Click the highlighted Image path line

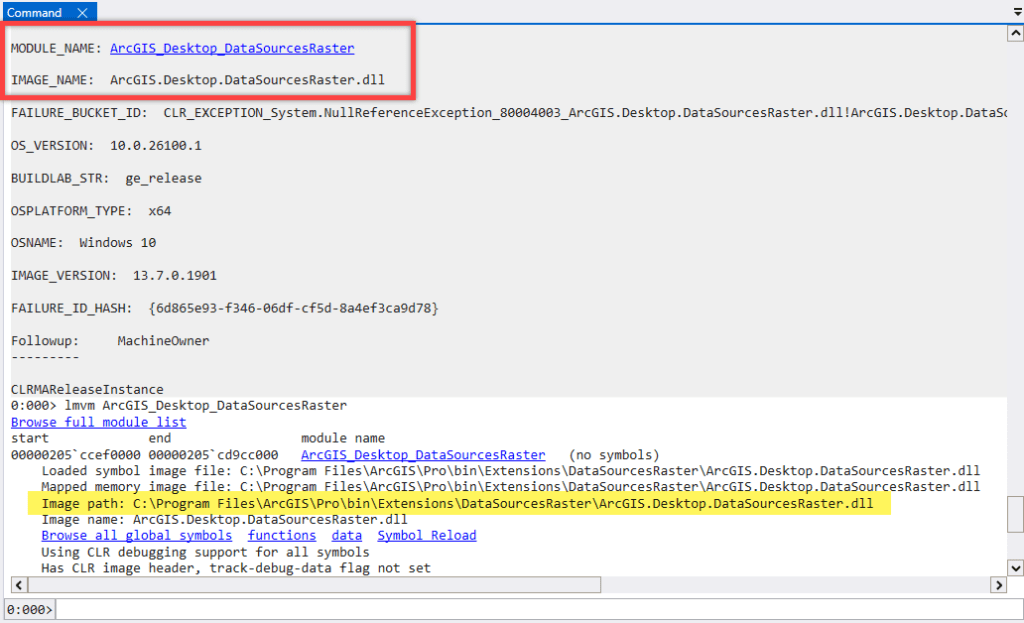point(457,503)
